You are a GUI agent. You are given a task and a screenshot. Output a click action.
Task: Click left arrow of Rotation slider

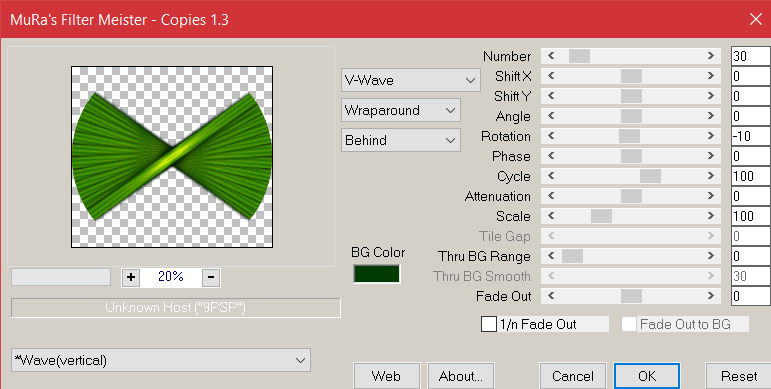pyautogui.click(x=551, y=136)
